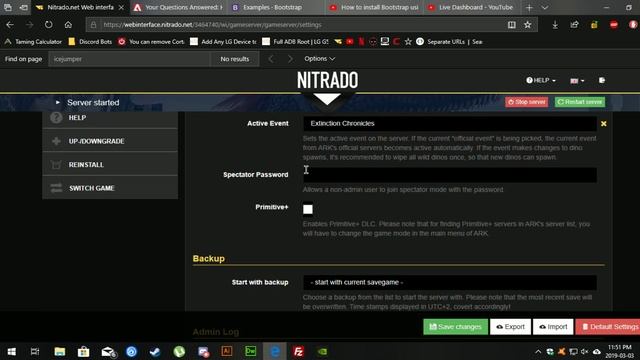The width and height of the screenshot is (640, 360).
Task: Click the NITRADO logo
Action: tap(327, 80)
